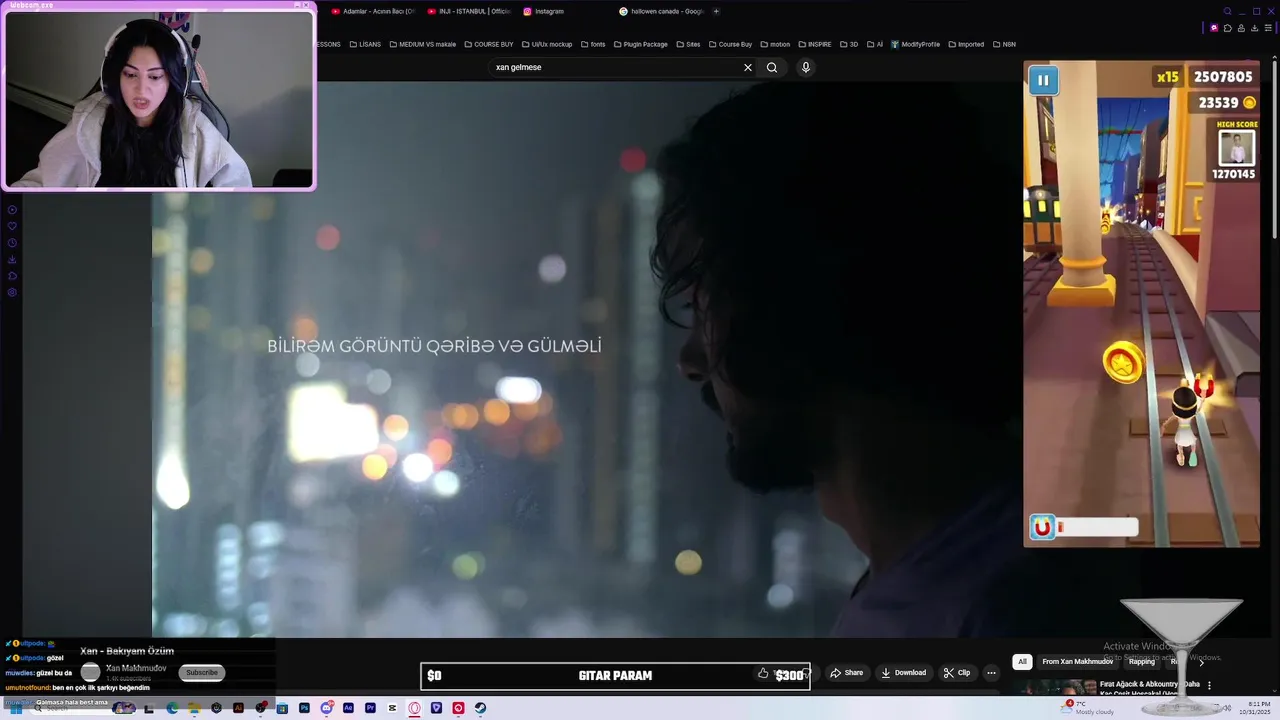The height and width of the screenshot is (720, 1280).
Task: Open Adobe Premiere Pro from the taskbar
Action: point(370,708)
